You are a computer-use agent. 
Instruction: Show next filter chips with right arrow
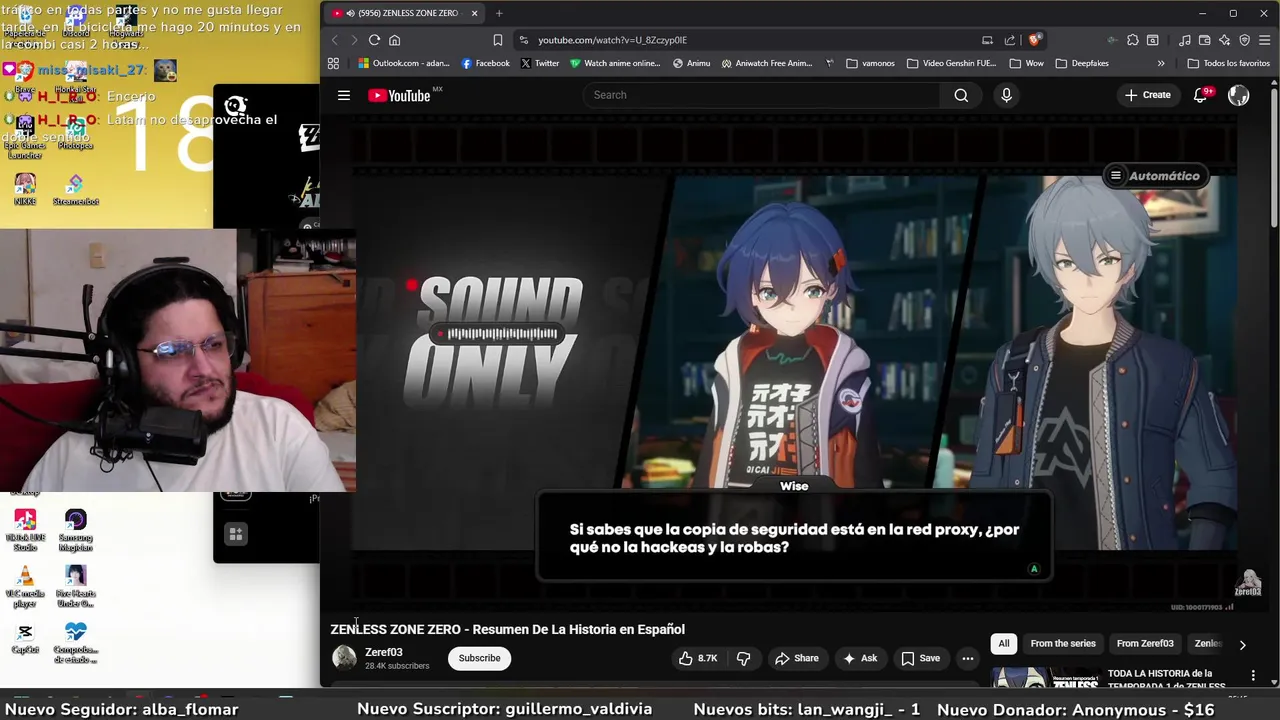[1242, 645]
